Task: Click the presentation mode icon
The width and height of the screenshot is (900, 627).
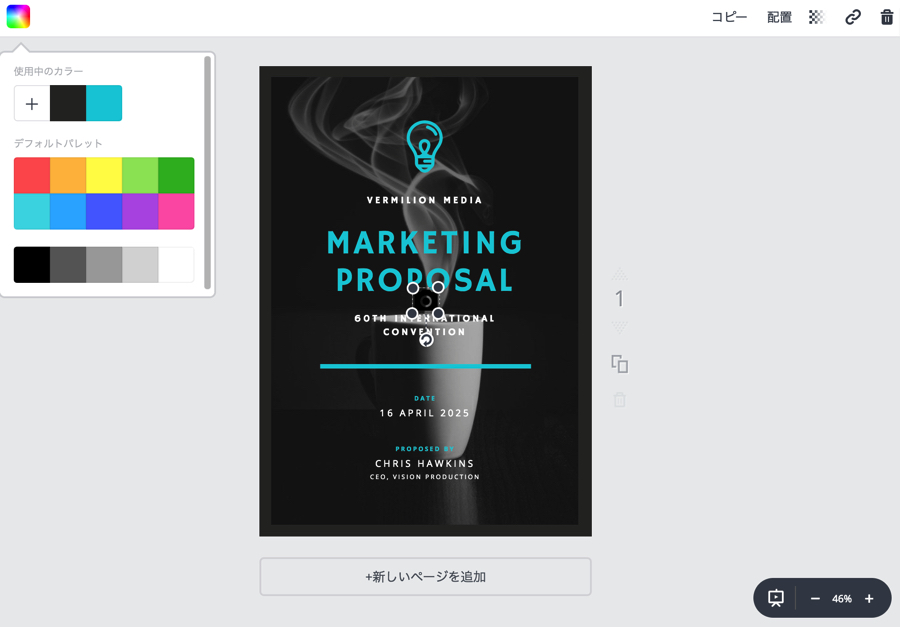Action: click(x=776, y=598)
